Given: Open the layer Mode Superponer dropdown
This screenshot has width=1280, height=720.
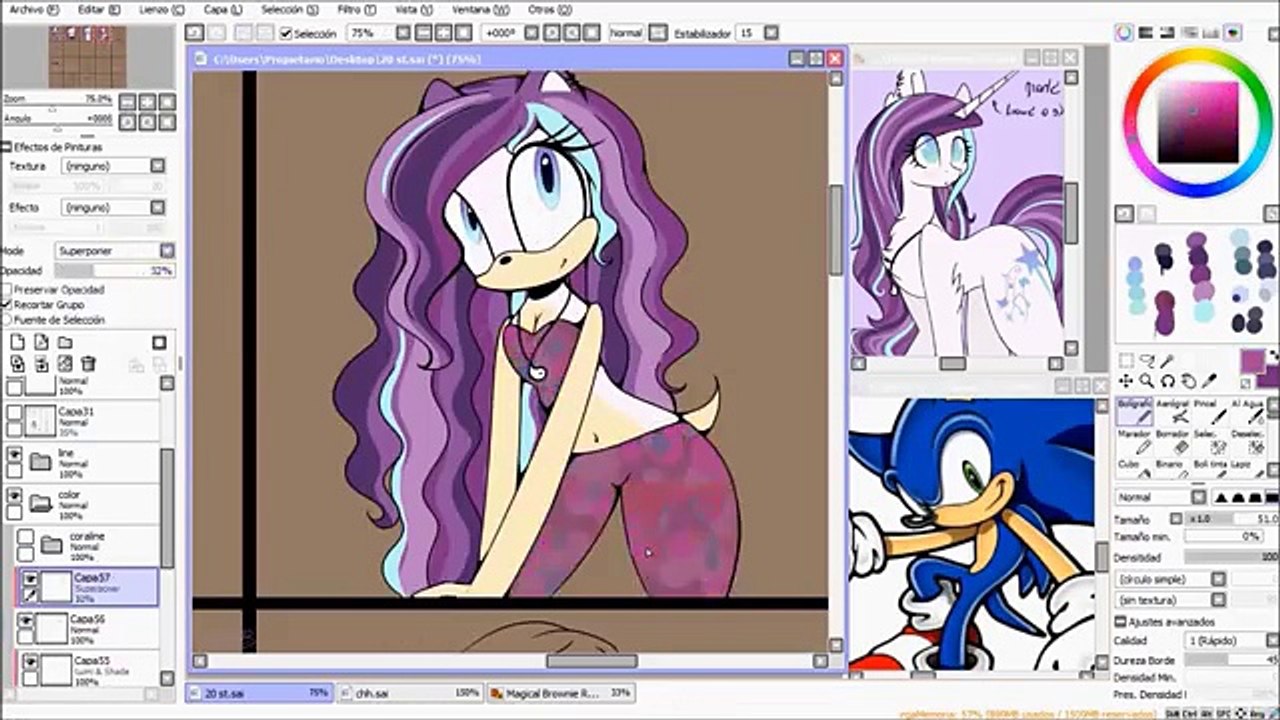Looking at the screenshot, I should (x=115, y=251).
